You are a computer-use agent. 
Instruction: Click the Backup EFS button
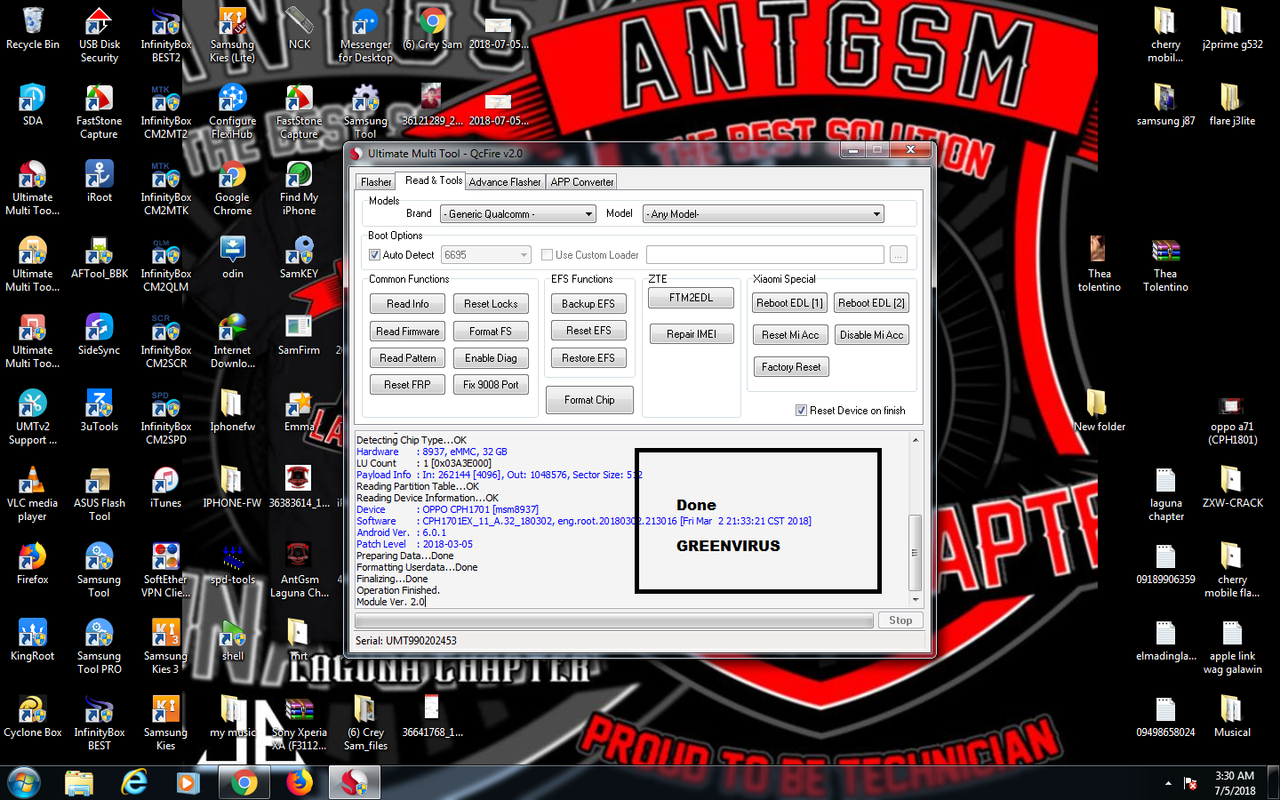(588, 304)
